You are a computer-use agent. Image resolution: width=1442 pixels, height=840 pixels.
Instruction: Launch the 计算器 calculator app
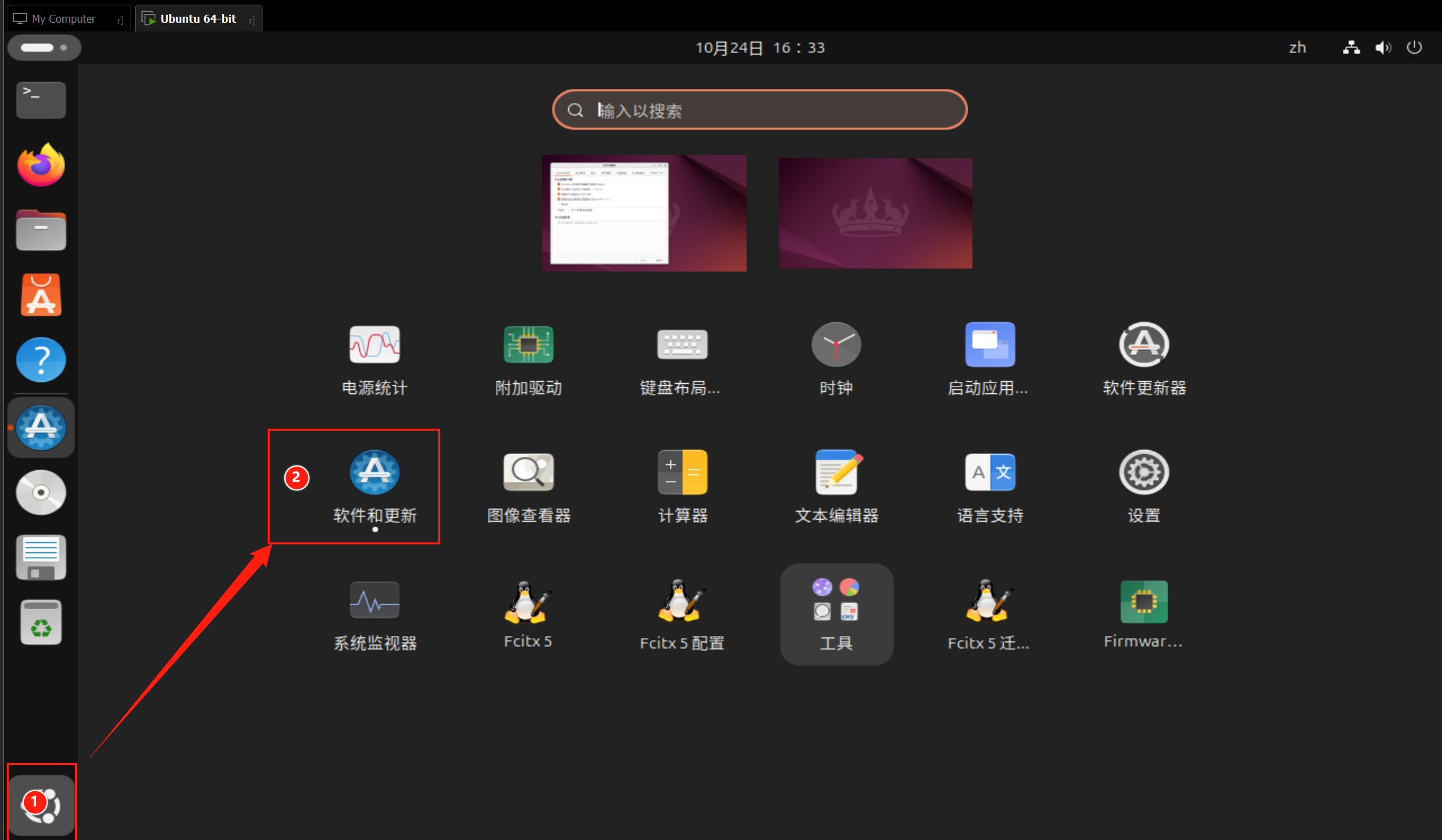(682, 472)
